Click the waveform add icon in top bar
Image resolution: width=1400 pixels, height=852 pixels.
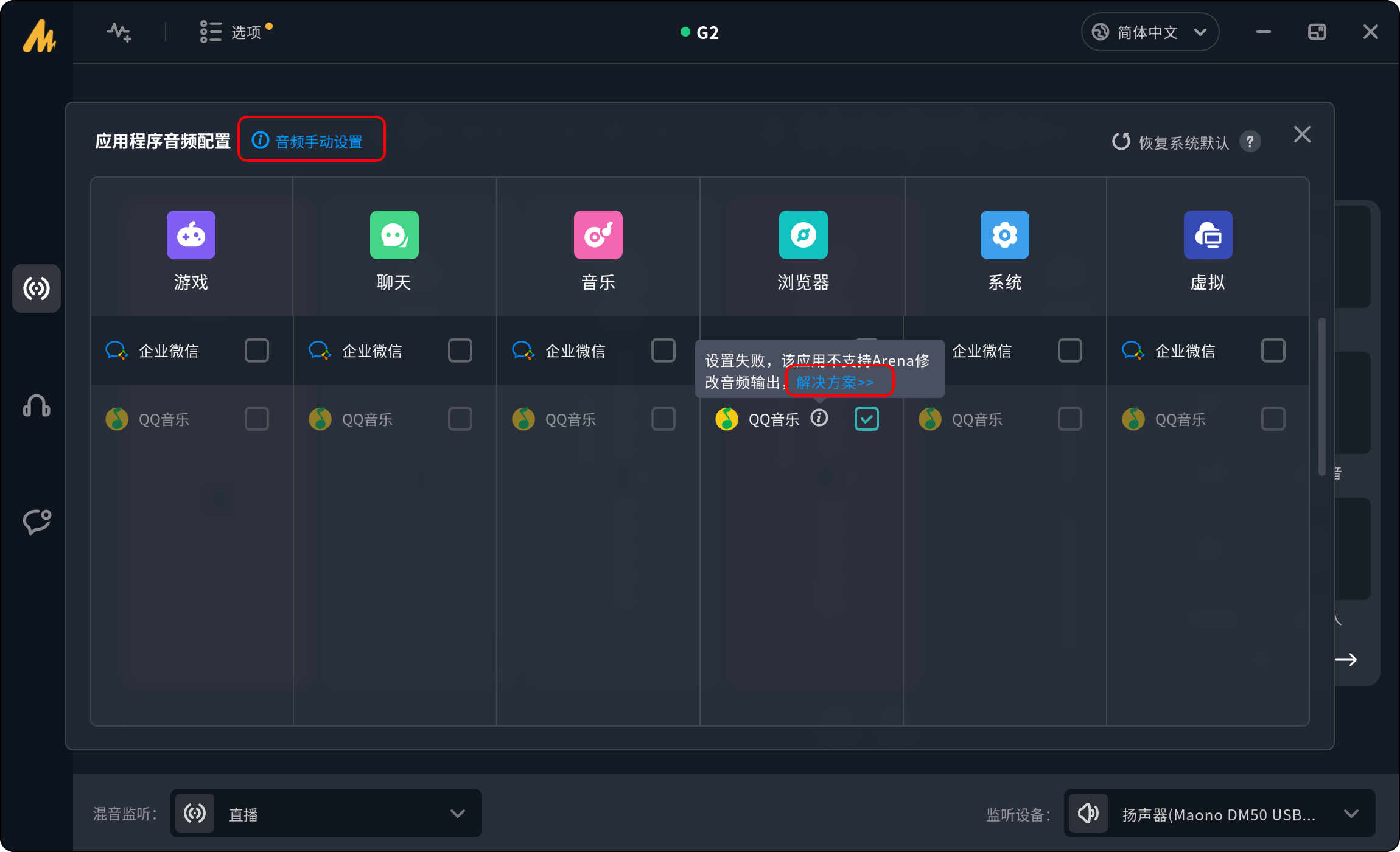(119, 32)
